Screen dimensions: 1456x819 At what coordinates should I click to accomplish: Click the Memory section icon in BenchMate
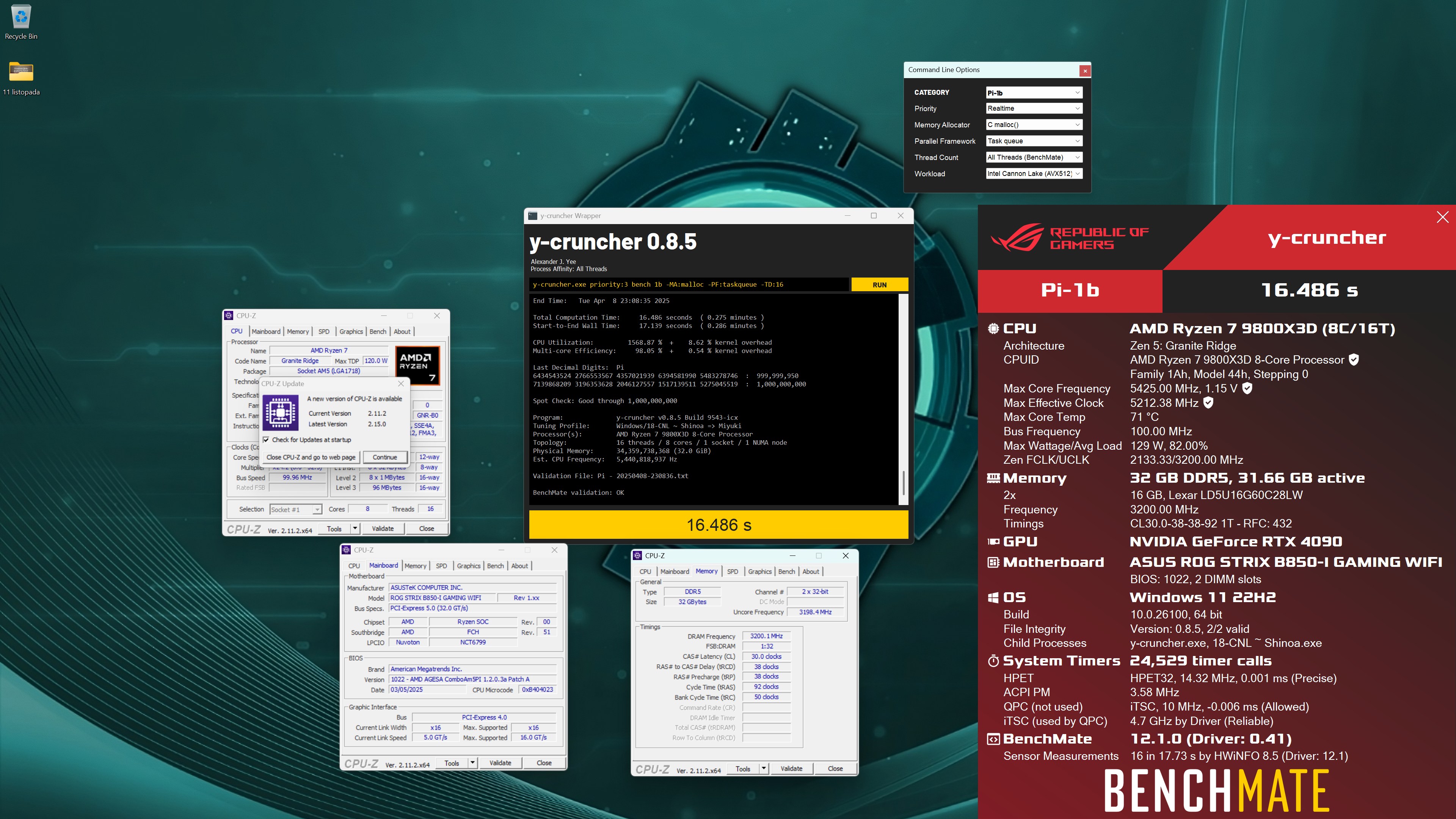point(993,478)
